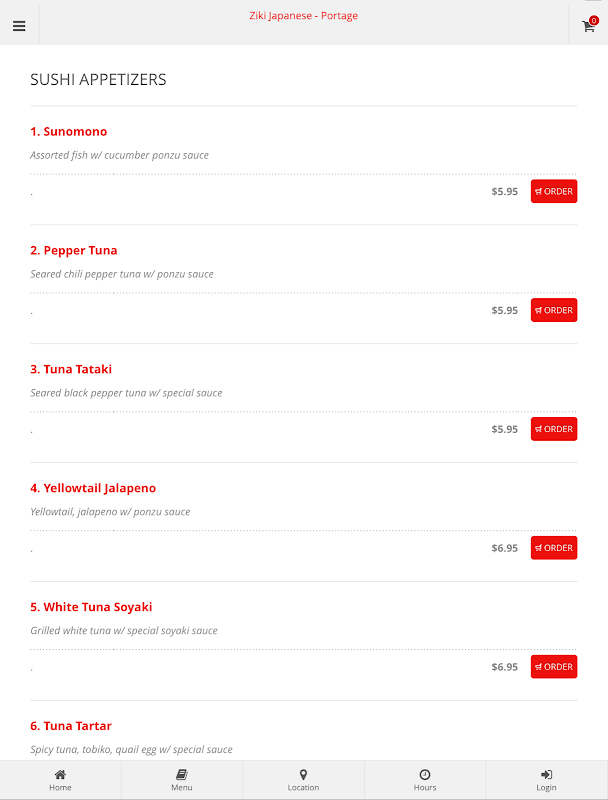Open the 3. Tuna Tataki title

(x=71, y=370)
